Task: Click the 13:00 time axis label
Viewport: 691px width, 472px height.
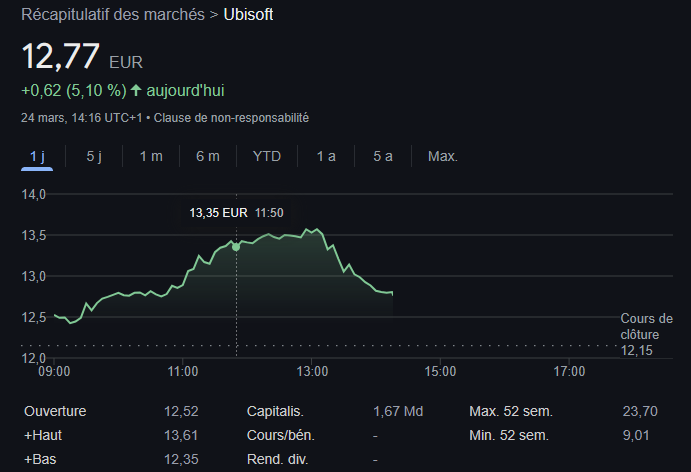Action: coord(312,372)
